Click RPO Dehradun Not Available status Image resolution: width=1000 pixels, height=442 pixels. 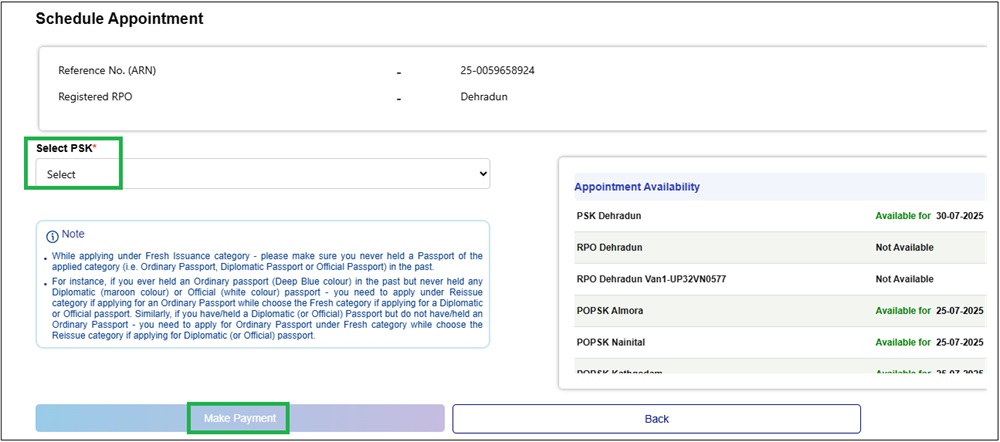click(904, 247)
